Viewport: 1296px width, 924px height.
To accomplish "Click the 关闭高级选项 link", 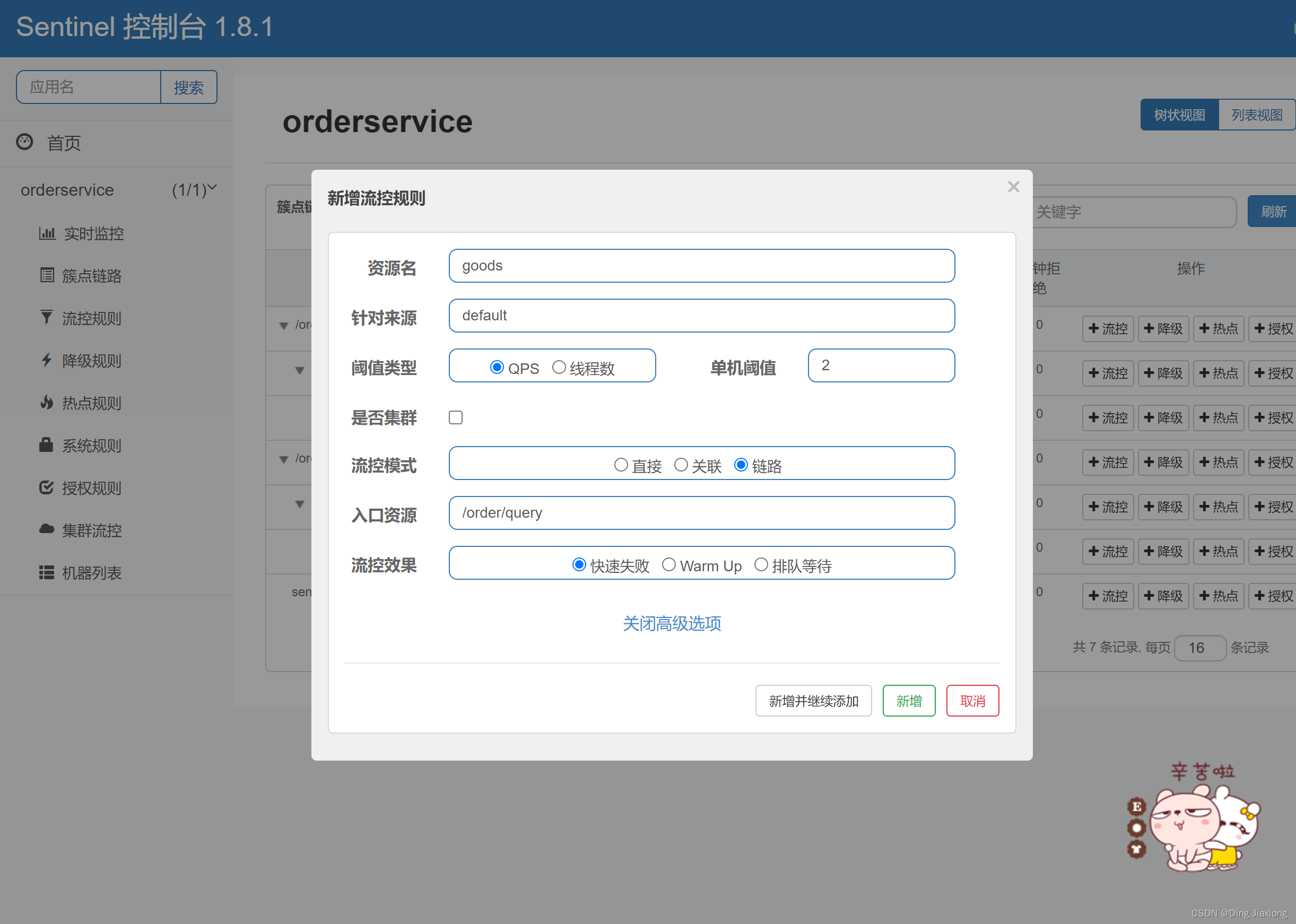I will 672,624.
